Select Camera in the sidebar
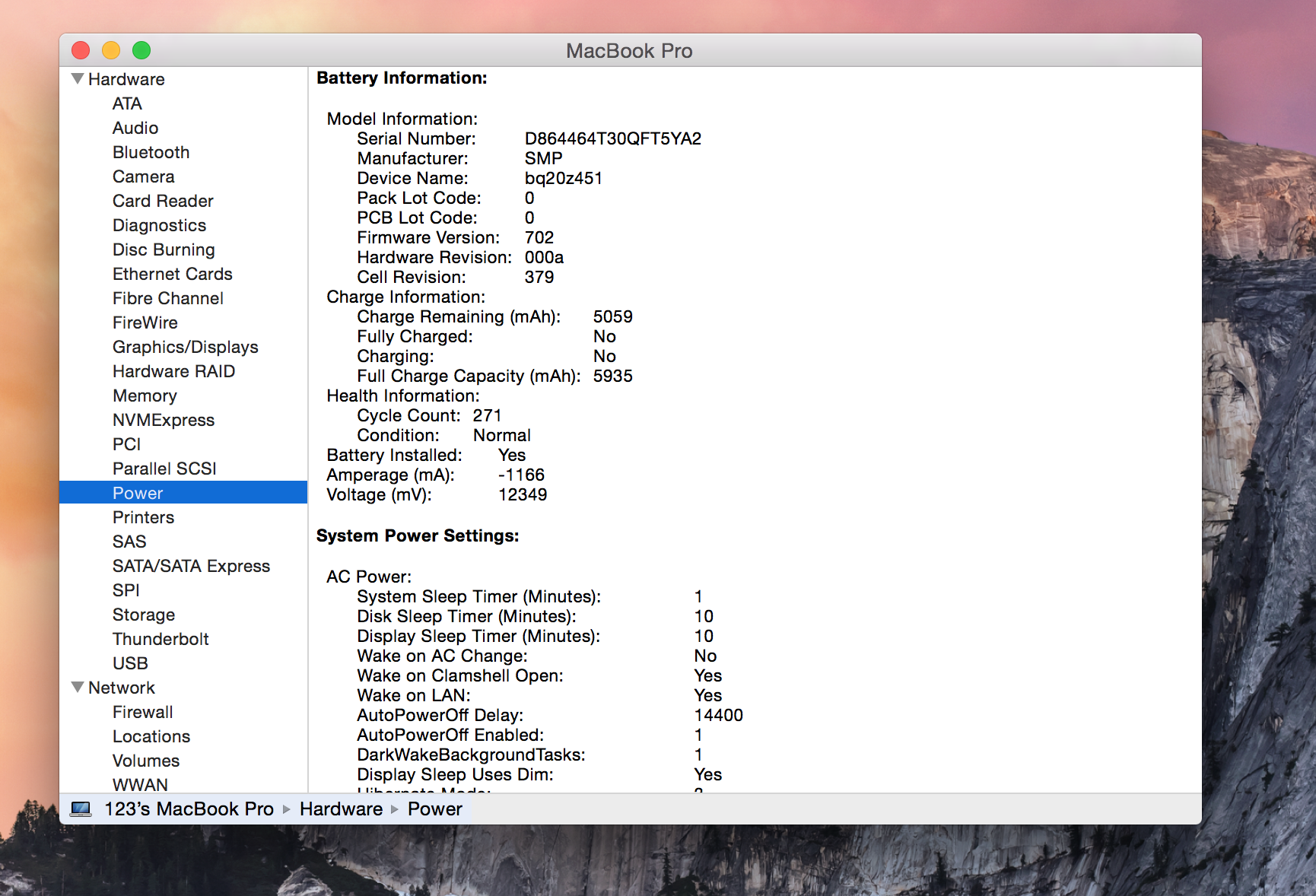 point(143,176)
